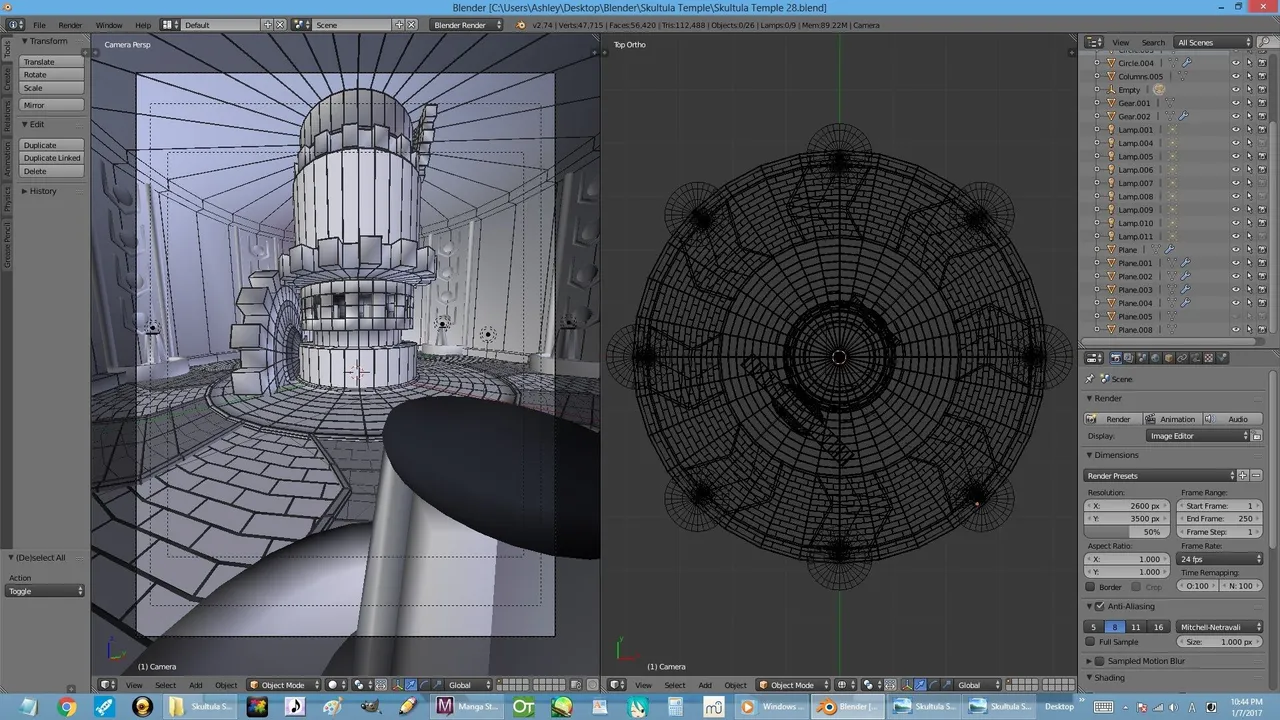Disable the Anti-Aliasing checkbox
The height and width of the screenshot is (720, 1280).
(x=1100, y=606)
